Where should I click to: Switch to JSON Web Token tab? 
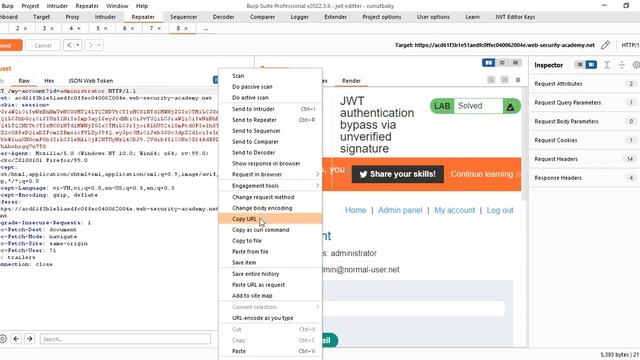[91, 81]
